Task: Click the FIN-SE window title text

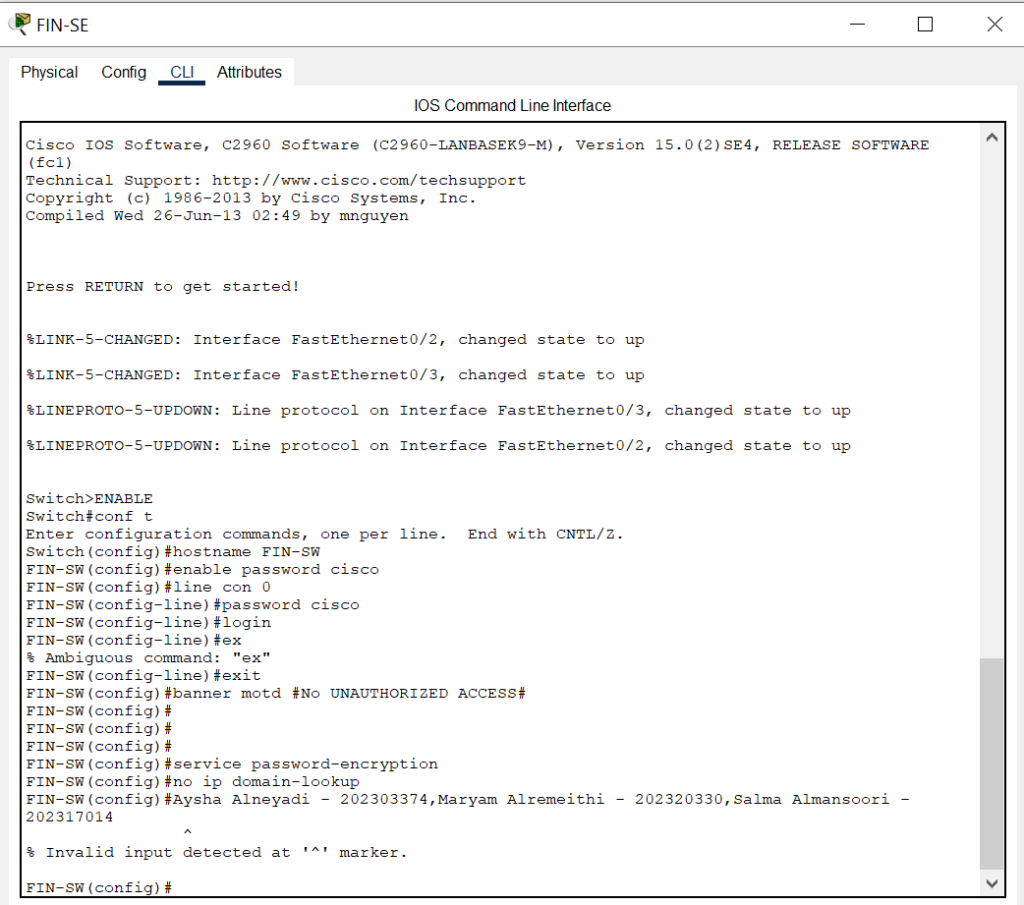Action: click(62, 25)
